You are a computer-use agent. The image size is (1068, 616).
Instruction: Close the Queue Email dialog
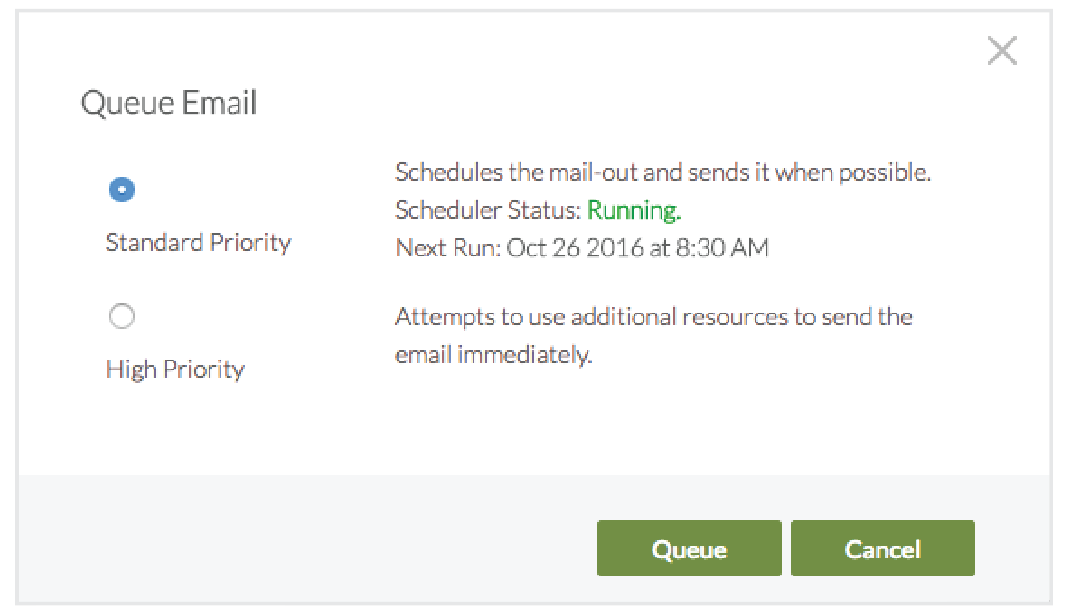(x=1001, y=51)
